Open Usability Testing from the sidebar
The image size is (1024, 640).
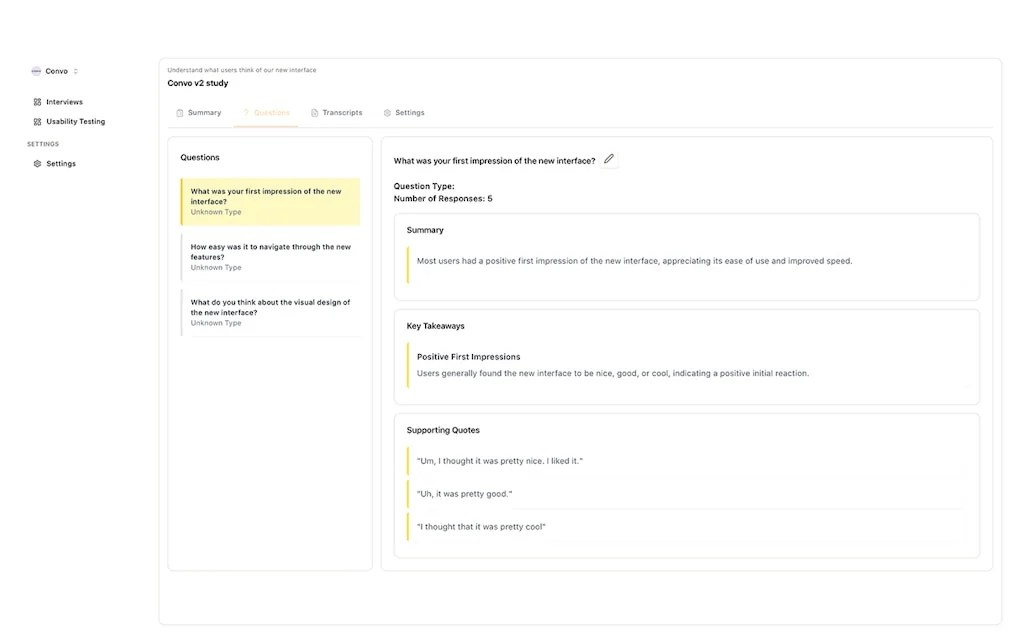77,121
